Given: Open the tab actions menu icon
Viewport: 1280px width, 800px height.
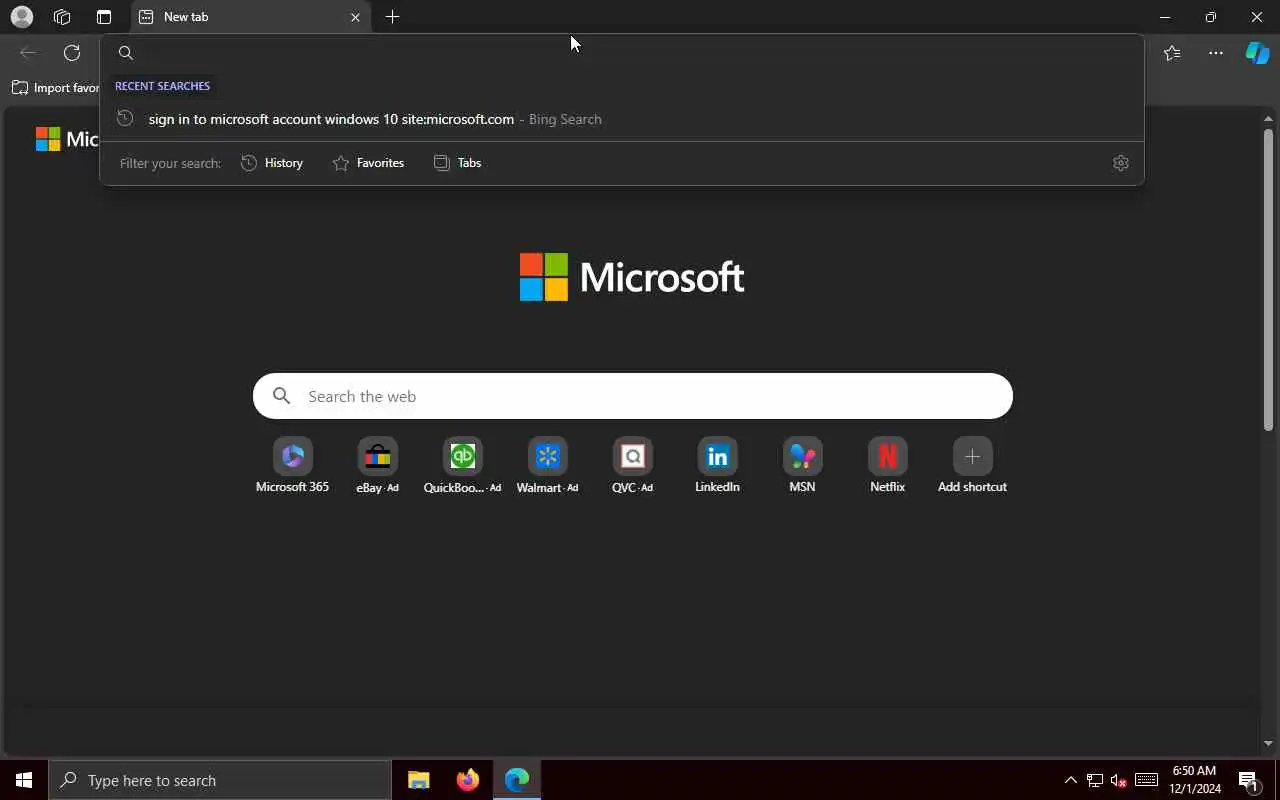Looking at the screenshot, I should pos(104,17).
